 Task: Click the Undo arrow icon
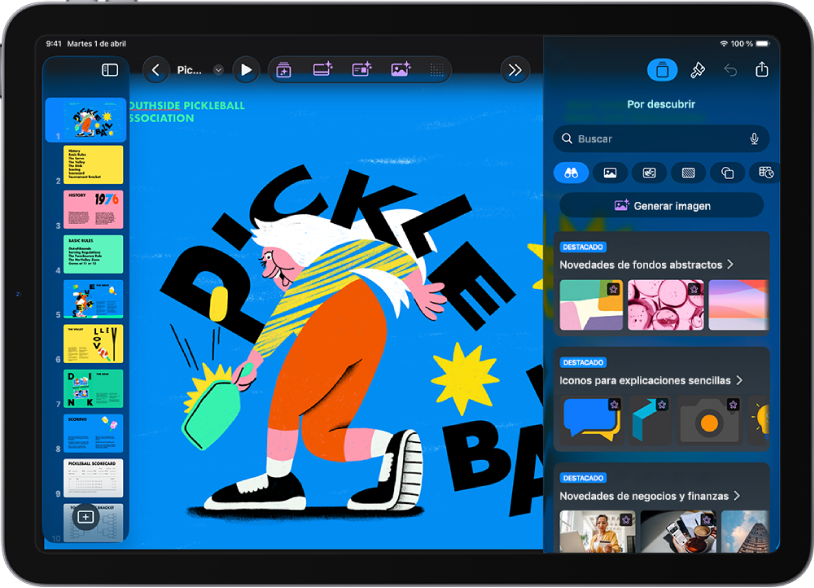point(730,70)
